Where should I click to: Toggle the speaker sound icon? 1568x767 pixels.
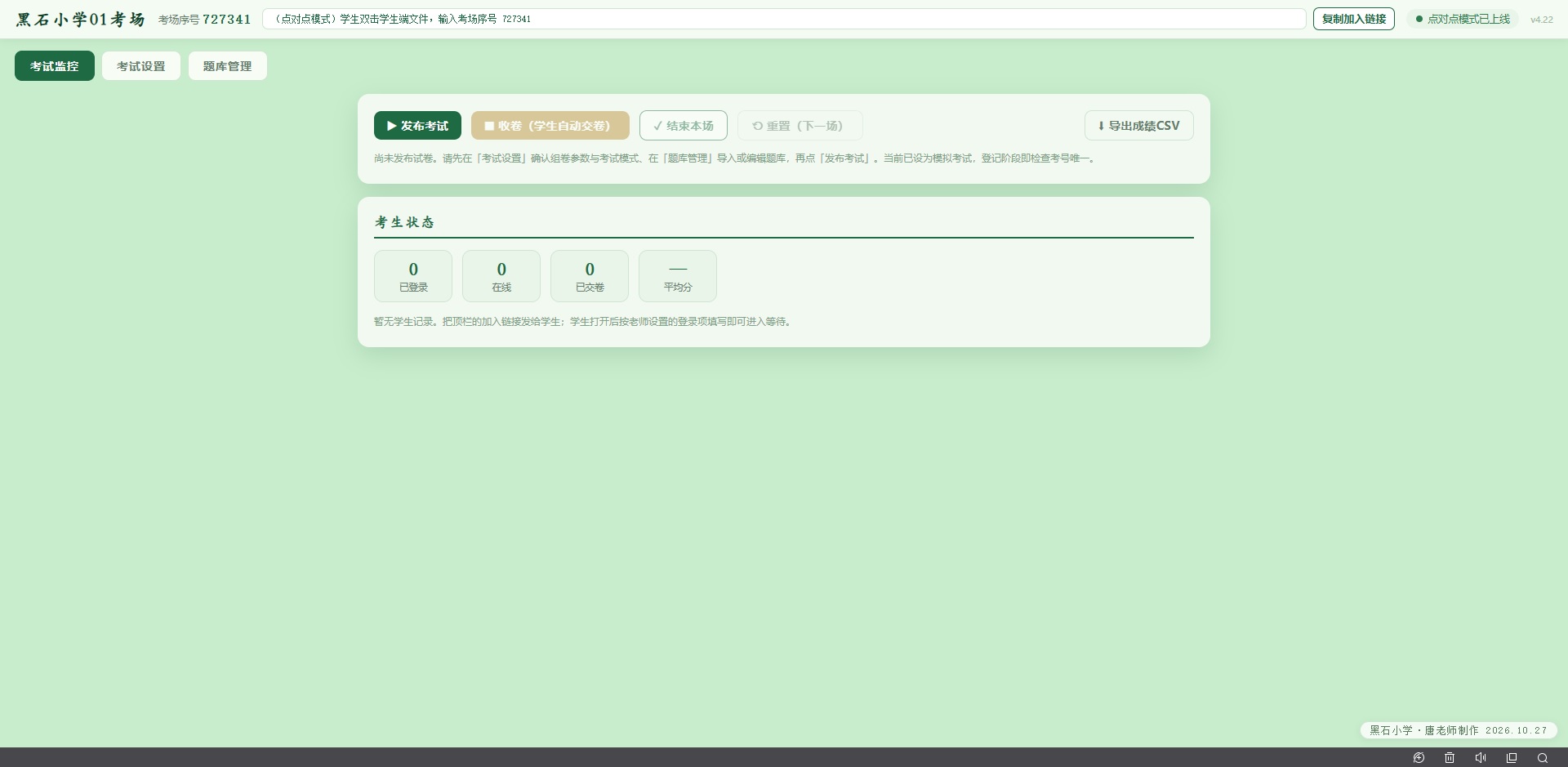(x=1481, y=757)
